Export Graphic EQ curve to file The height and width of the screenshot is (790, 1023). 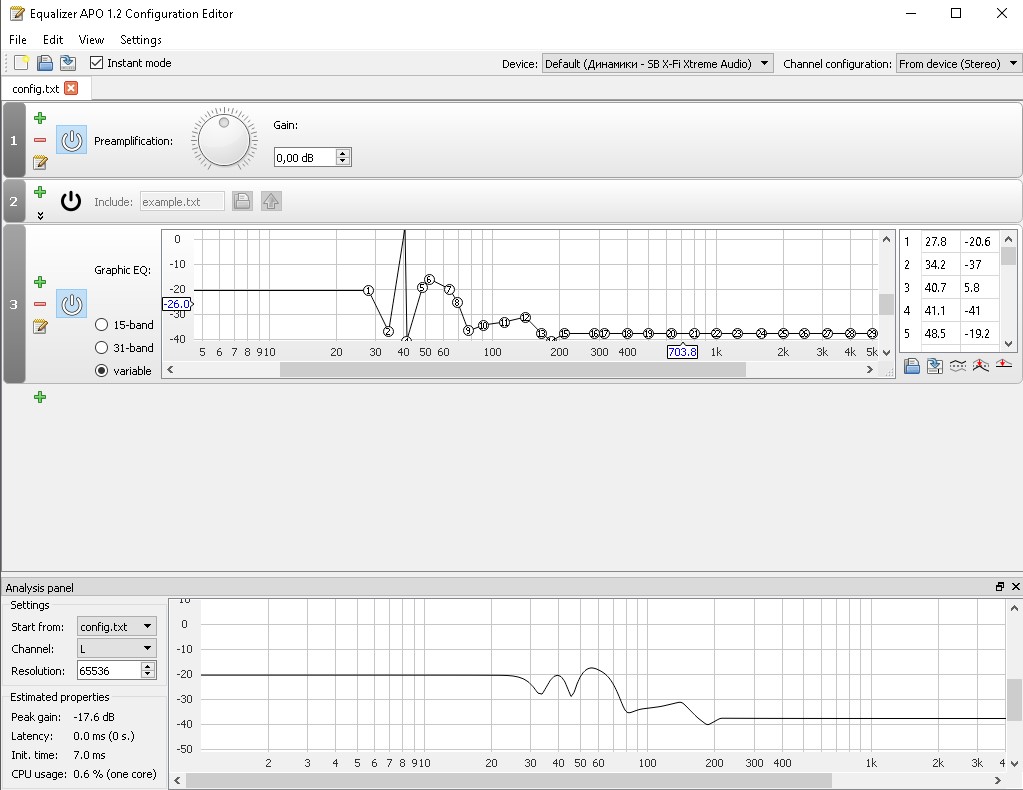point(934,366)
